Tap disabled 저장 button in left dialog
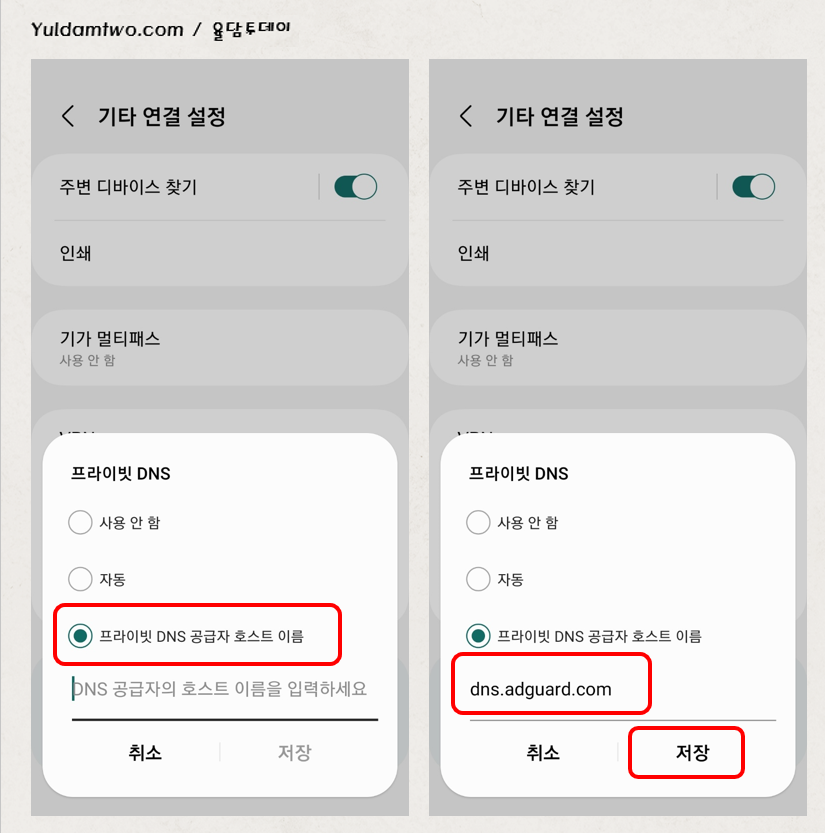 [294, 753]
